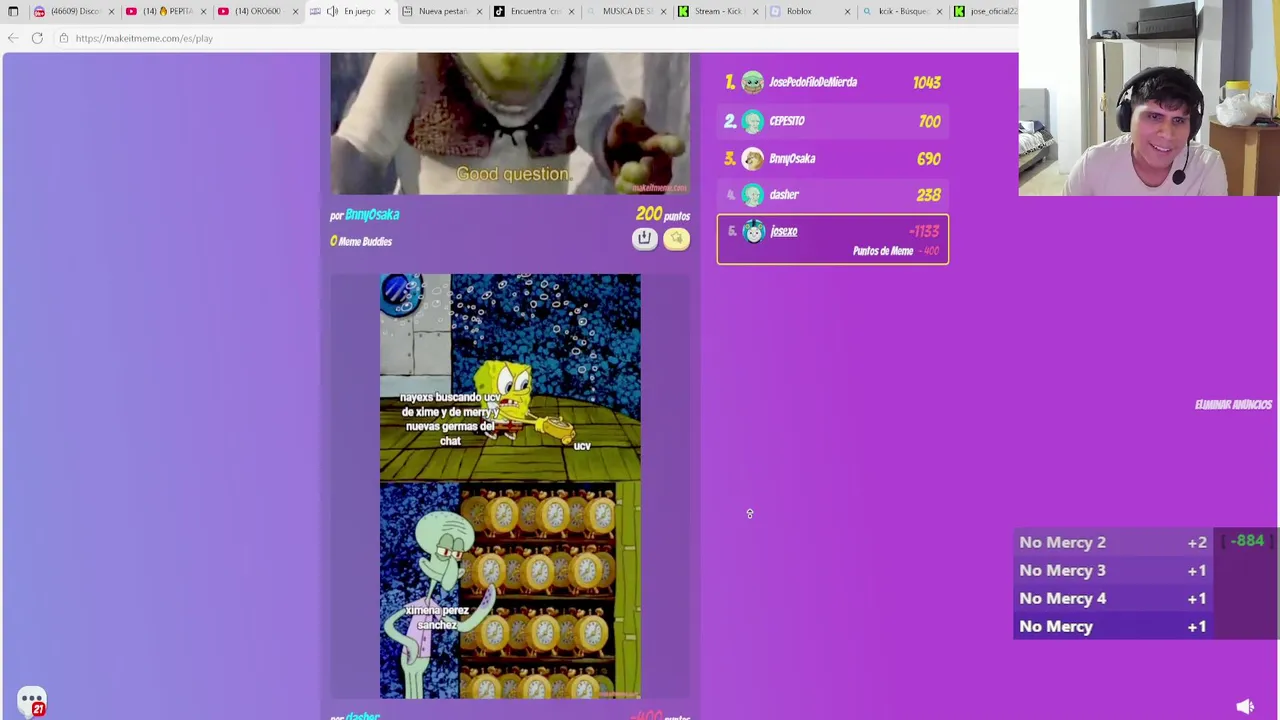The width and height of the screenshot is (1280, 720).
Task: Close the En juego tab
Action: pyautogui.click(x=387, y=11)
